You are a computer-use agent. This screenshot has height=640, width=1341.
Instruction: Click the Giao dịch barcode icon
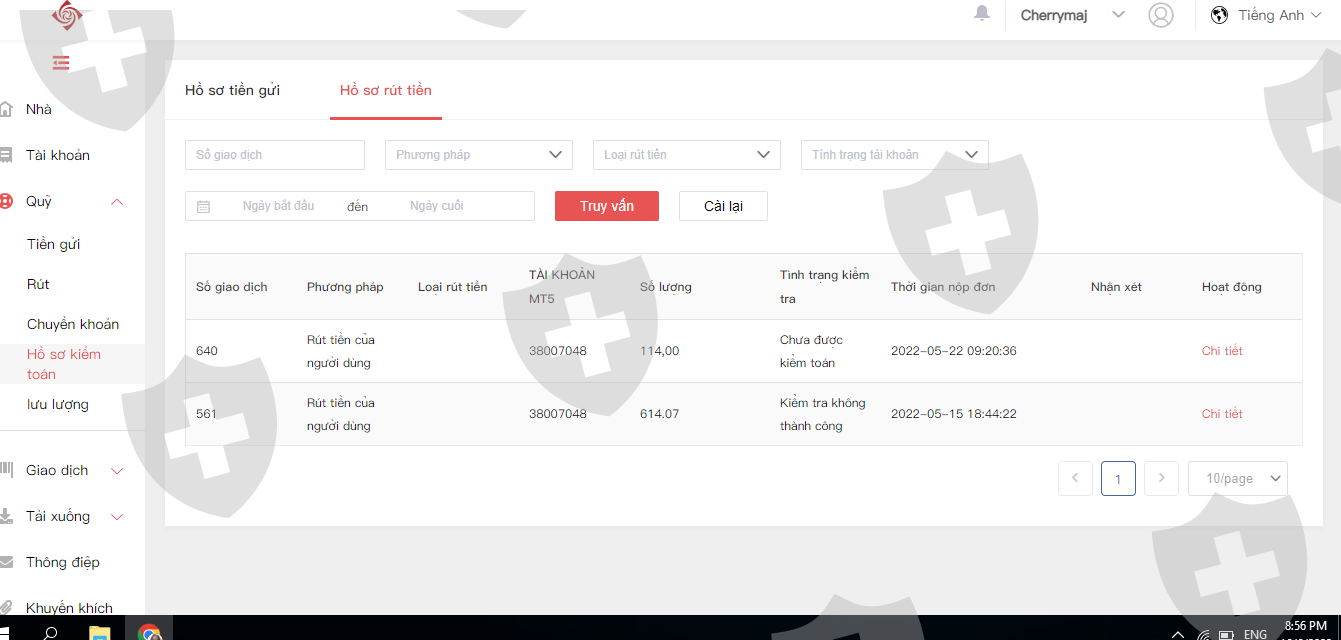5,470
